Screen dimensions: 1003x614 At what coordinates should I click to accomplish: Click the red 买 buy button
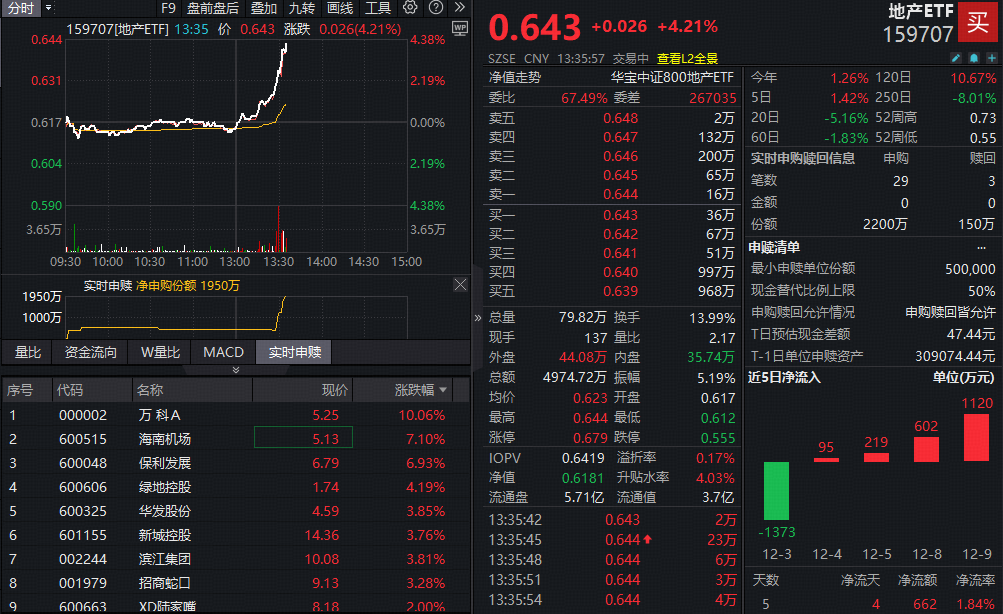point(978,22)
